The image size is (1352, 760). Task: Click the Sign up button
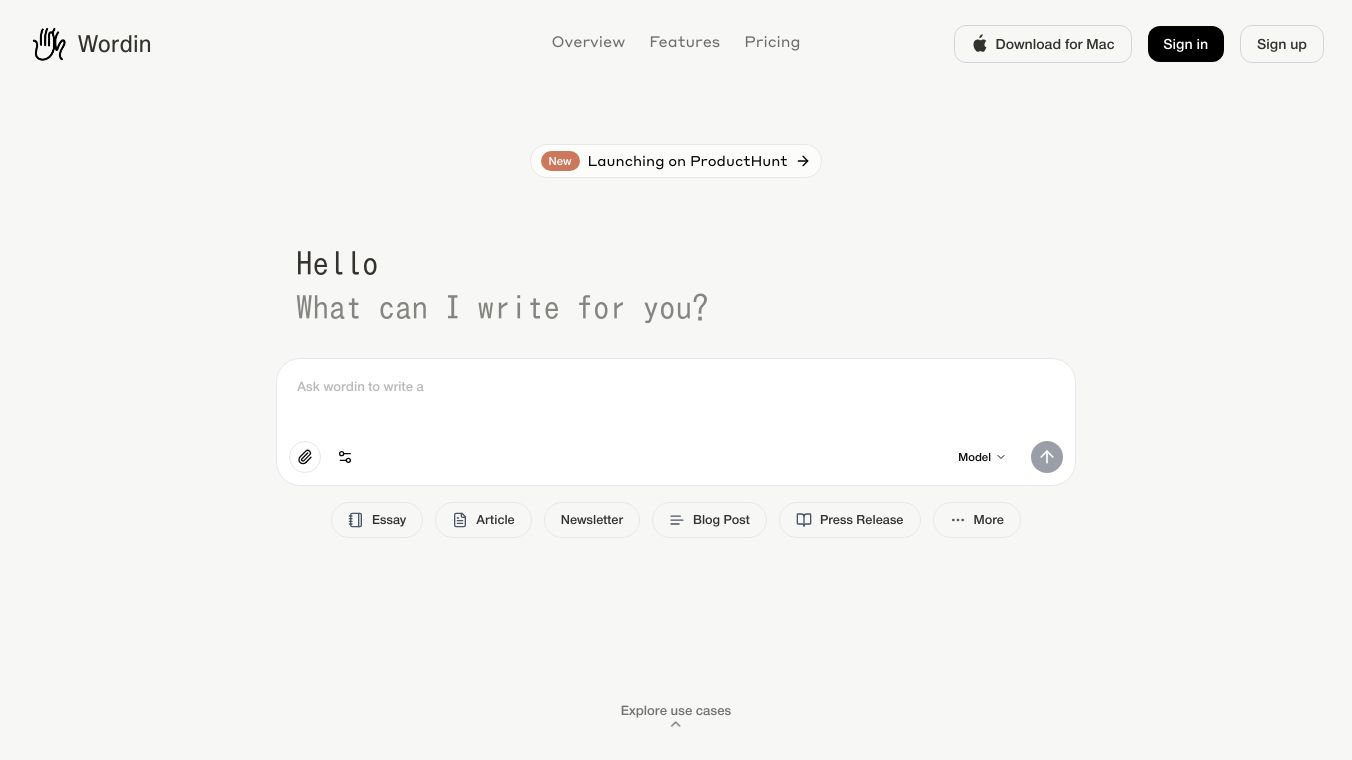[1281, 44]
